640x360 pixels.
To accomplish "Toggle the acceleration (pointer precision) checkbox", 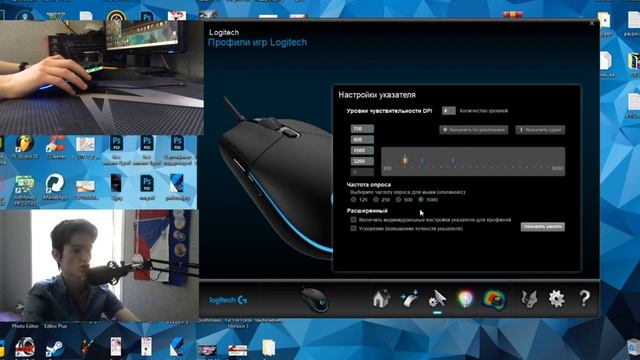I will 353,229.
